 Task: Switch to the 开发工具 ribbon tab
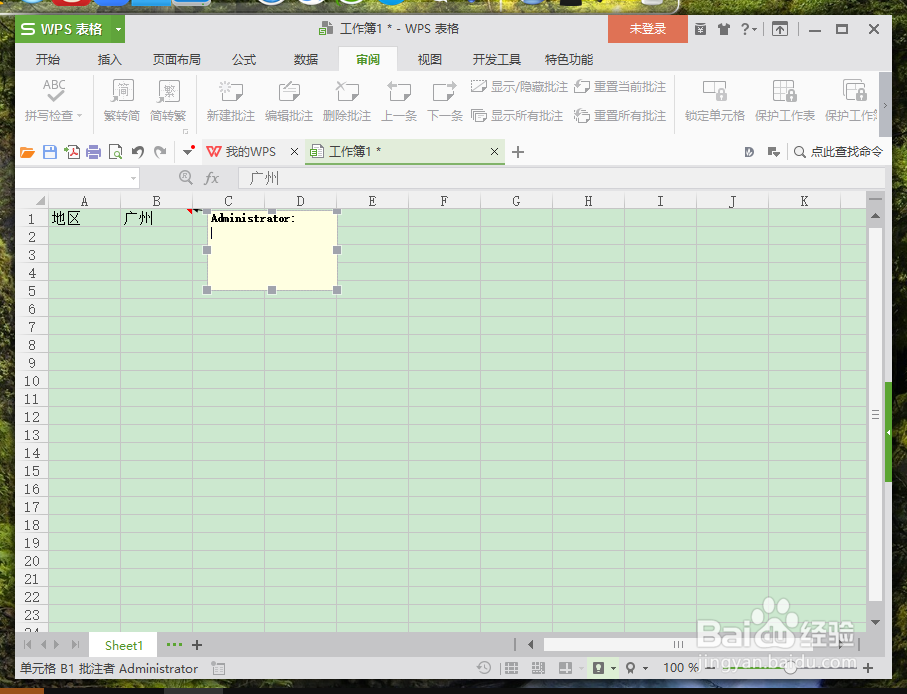click(x=496, y=59)
